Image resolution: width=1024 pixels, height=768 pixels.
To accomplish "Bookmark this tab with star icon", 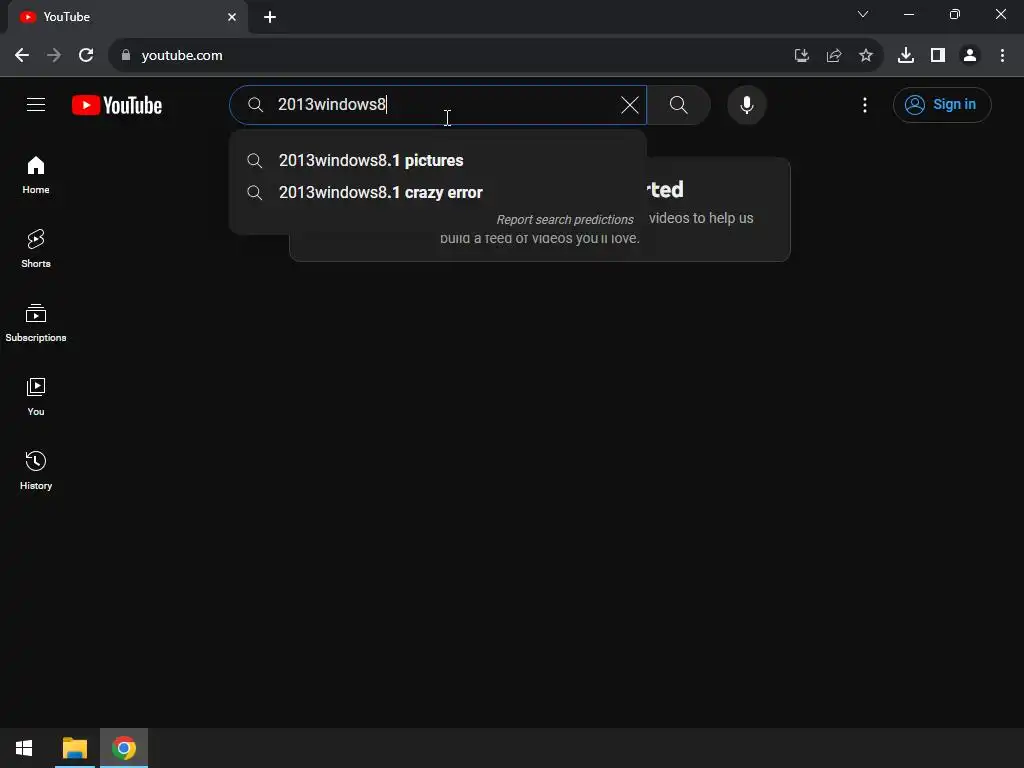I will (866, 56).
